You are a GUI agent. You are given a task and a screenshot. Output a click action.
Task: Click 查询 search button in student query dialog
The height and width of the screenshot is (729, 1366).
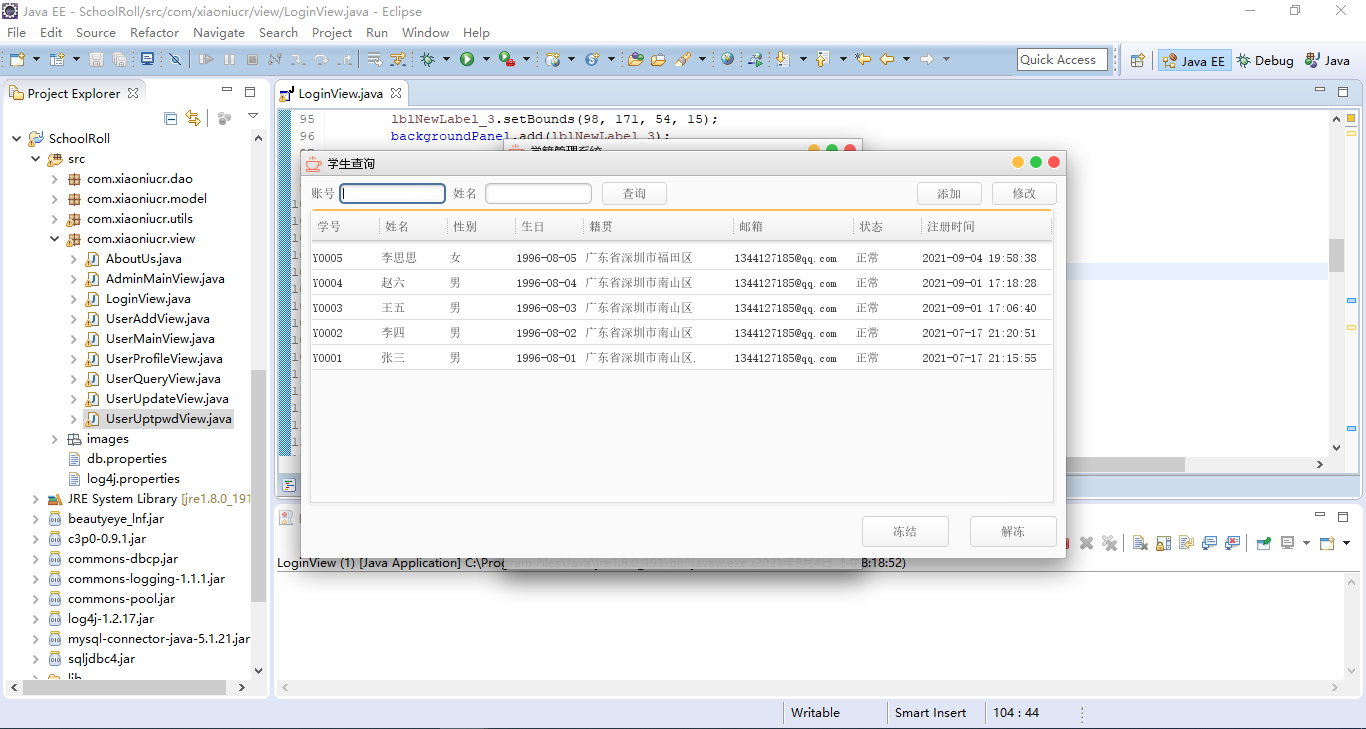634,193
